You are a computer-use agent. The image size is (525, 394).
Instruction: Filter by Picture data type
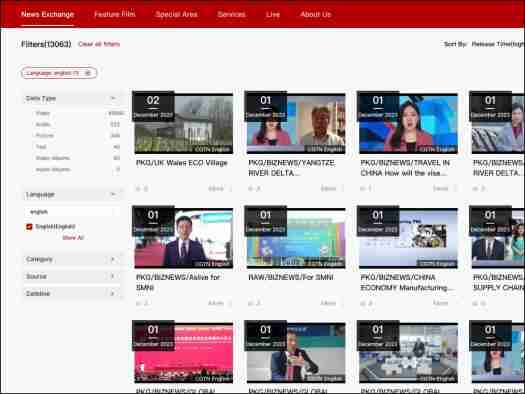pyautogui.click(x=45, y=136)
